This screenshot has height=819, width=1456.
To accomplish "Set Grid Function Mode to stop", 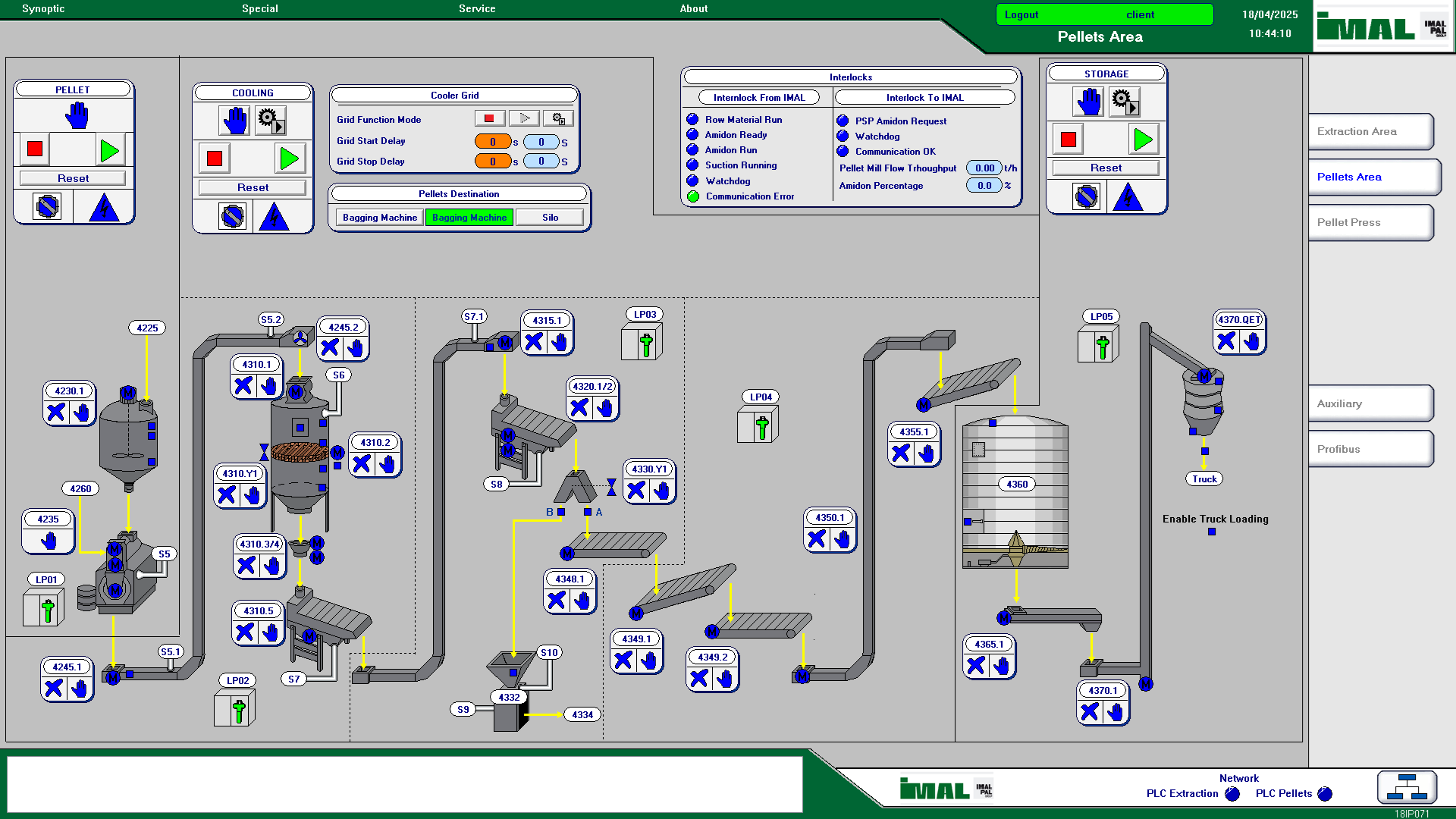I will click(489, 118).
